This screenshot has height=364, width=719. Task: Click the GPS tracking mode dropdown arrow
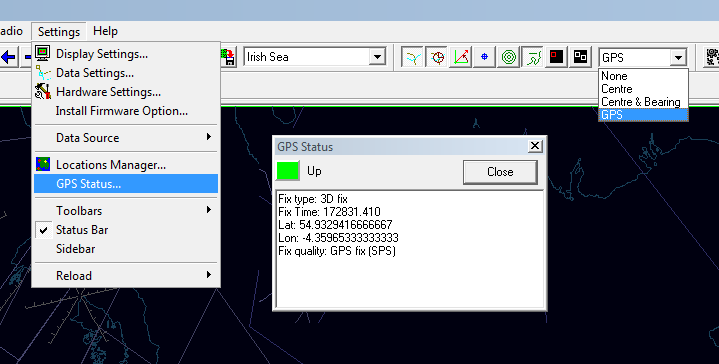click(678, 58)
